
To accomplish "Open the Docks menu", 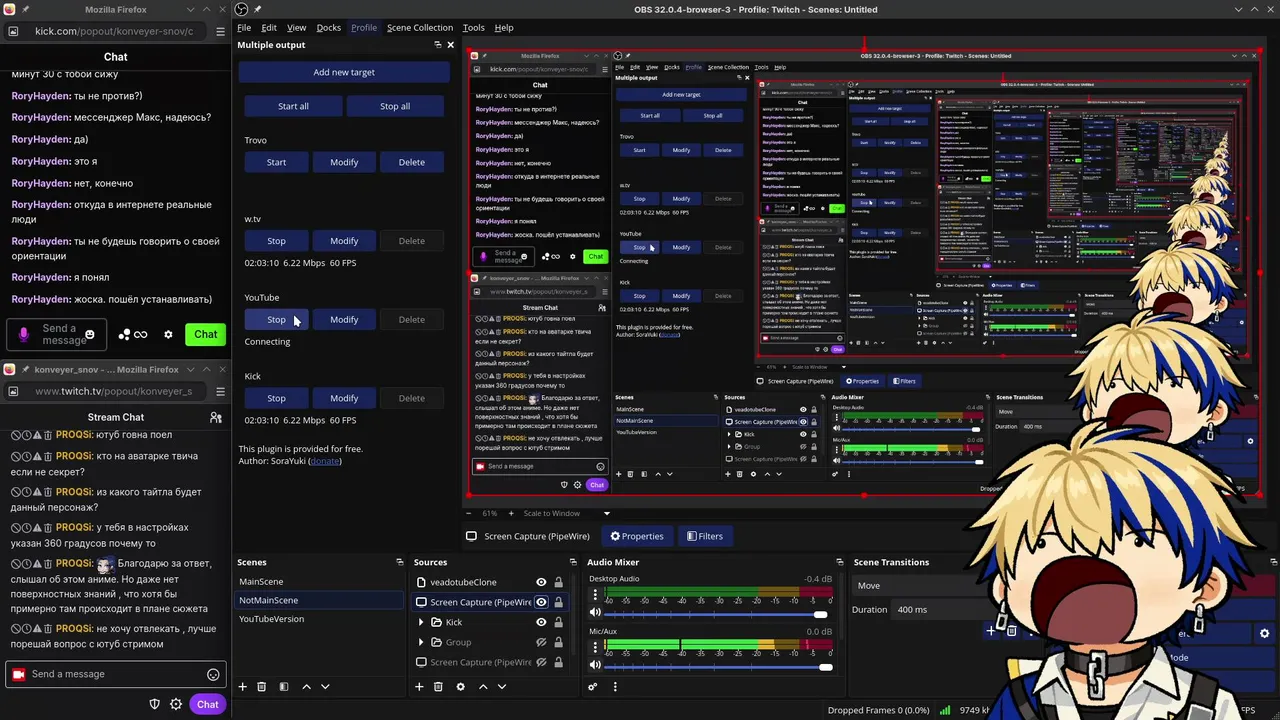I will click(x=329, y=27).
